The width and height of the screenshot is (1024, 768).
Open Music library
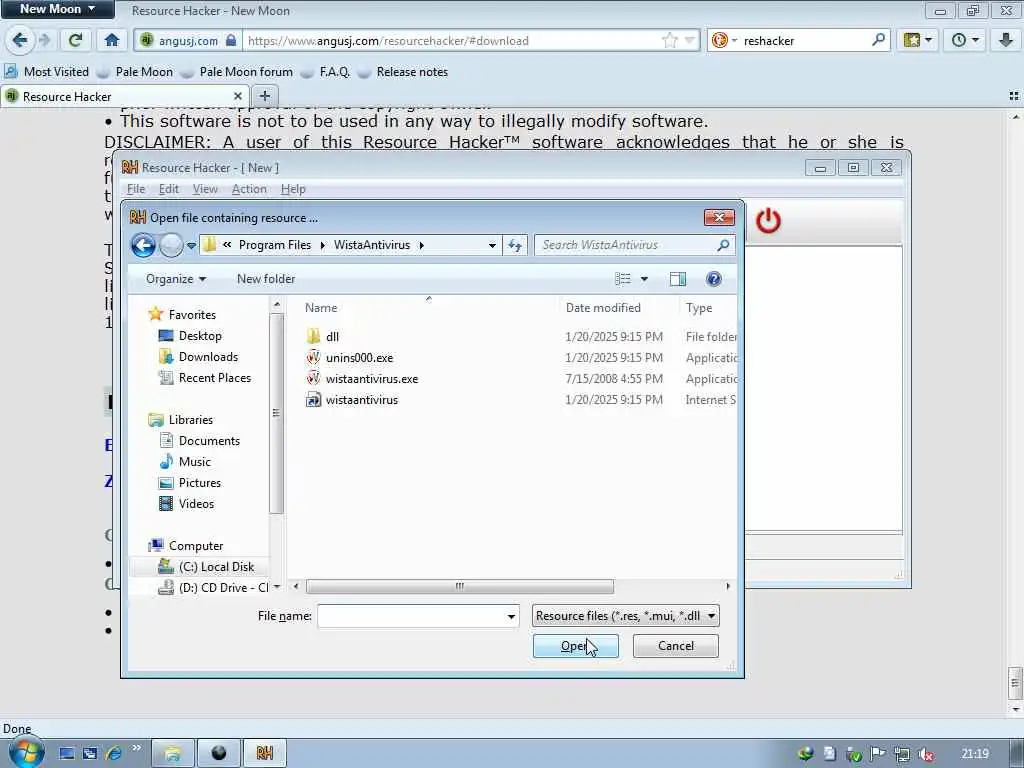pyautogui.click(x=195, y=462)
